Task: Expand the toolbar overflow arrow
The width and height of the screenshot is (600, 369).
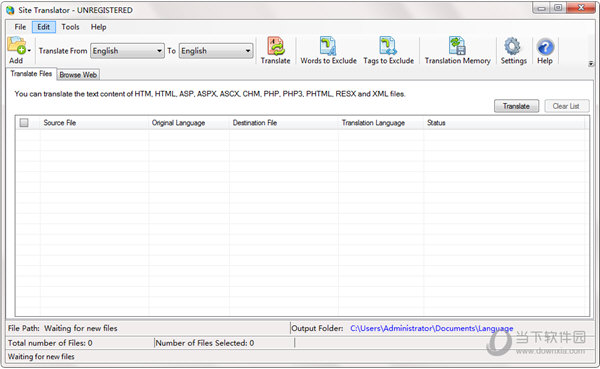Action: coord(591,63)
